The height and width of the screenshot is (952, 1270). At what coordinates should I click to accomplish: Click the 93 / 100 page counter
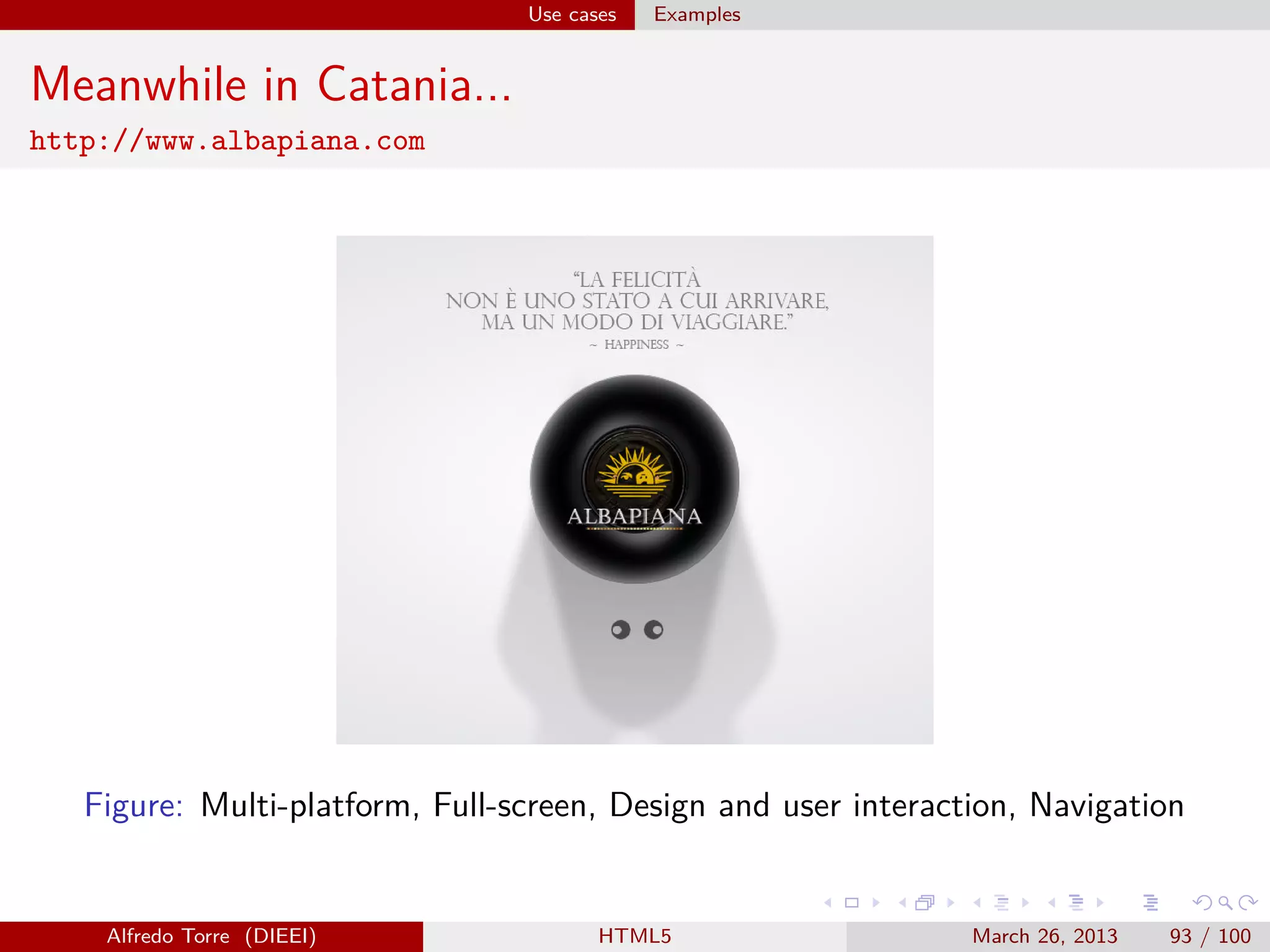tap(1210, 936)
